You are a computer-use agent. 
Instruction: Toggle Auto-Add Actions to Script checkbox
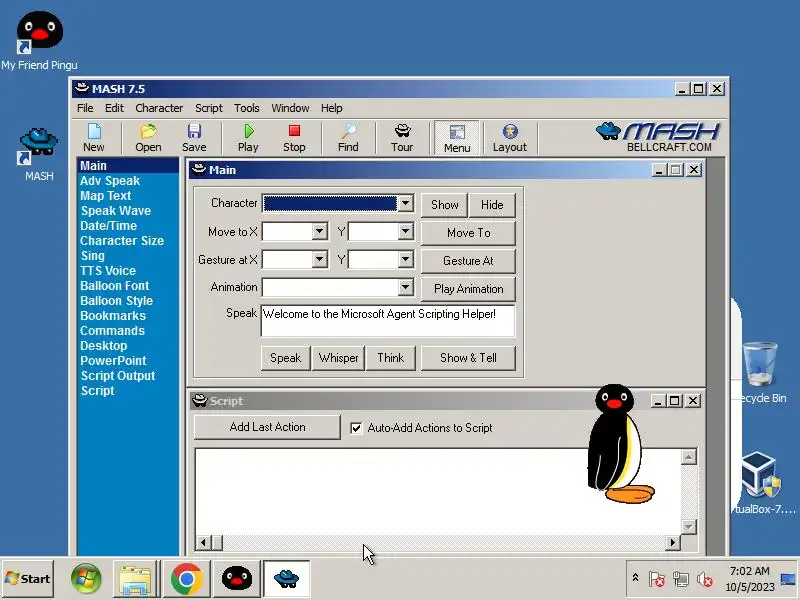pos(356,428)
